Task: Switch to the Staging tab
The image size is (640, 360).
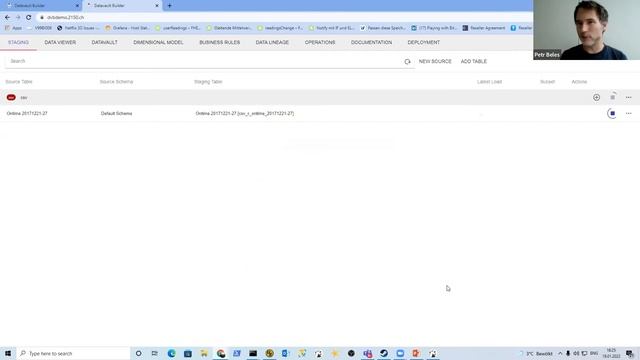Action: tap(18, 42)
